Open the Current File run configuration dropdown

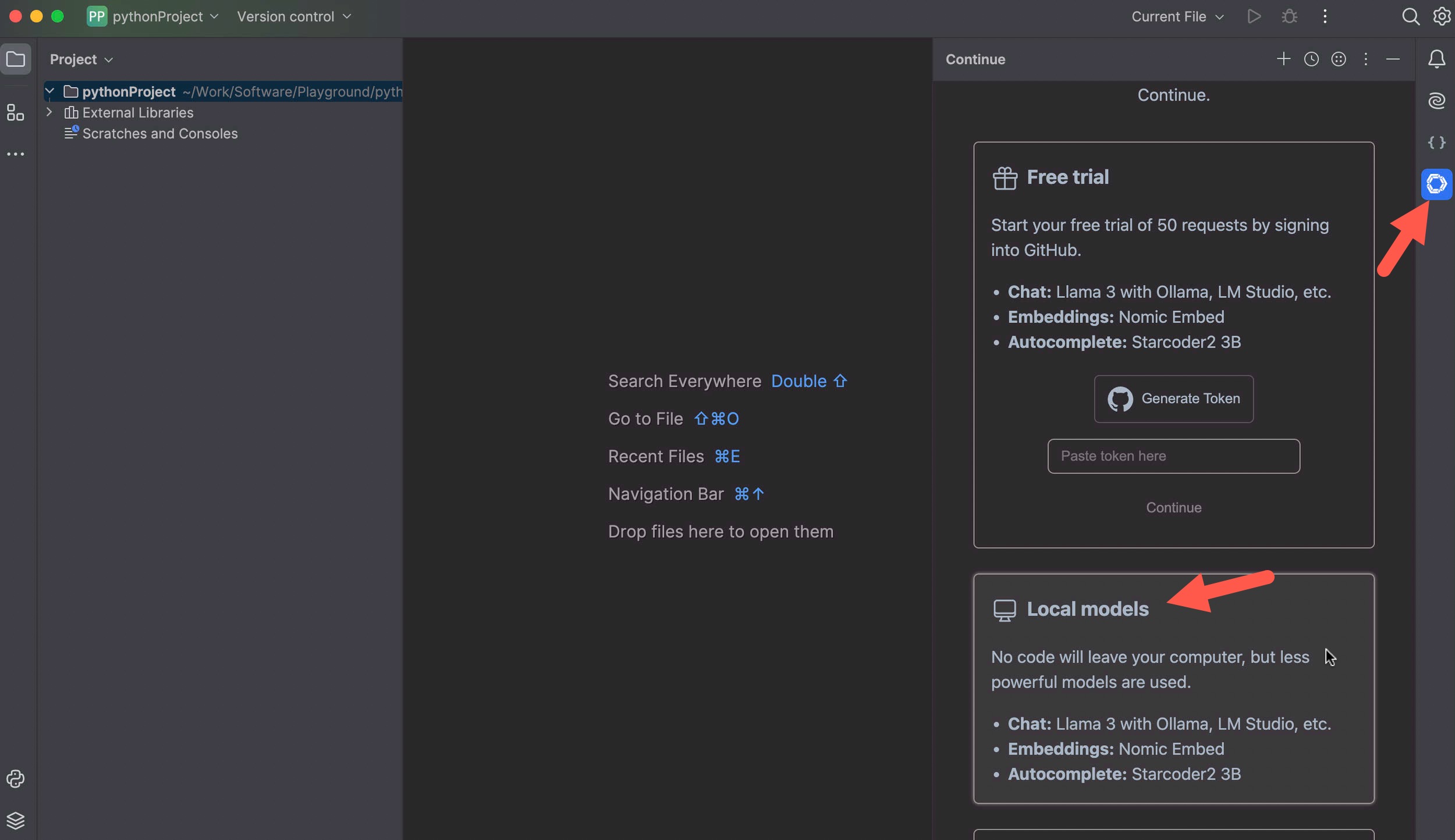point(1177,16)
